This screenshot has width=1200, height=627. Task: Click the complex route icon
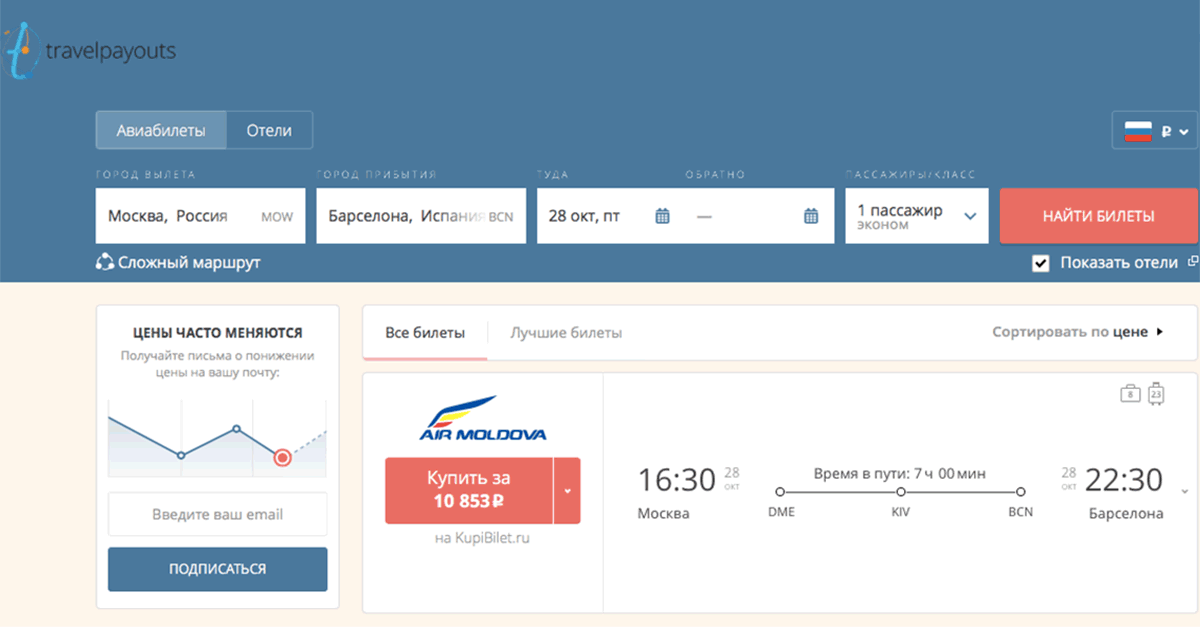(x=105, y=263)
